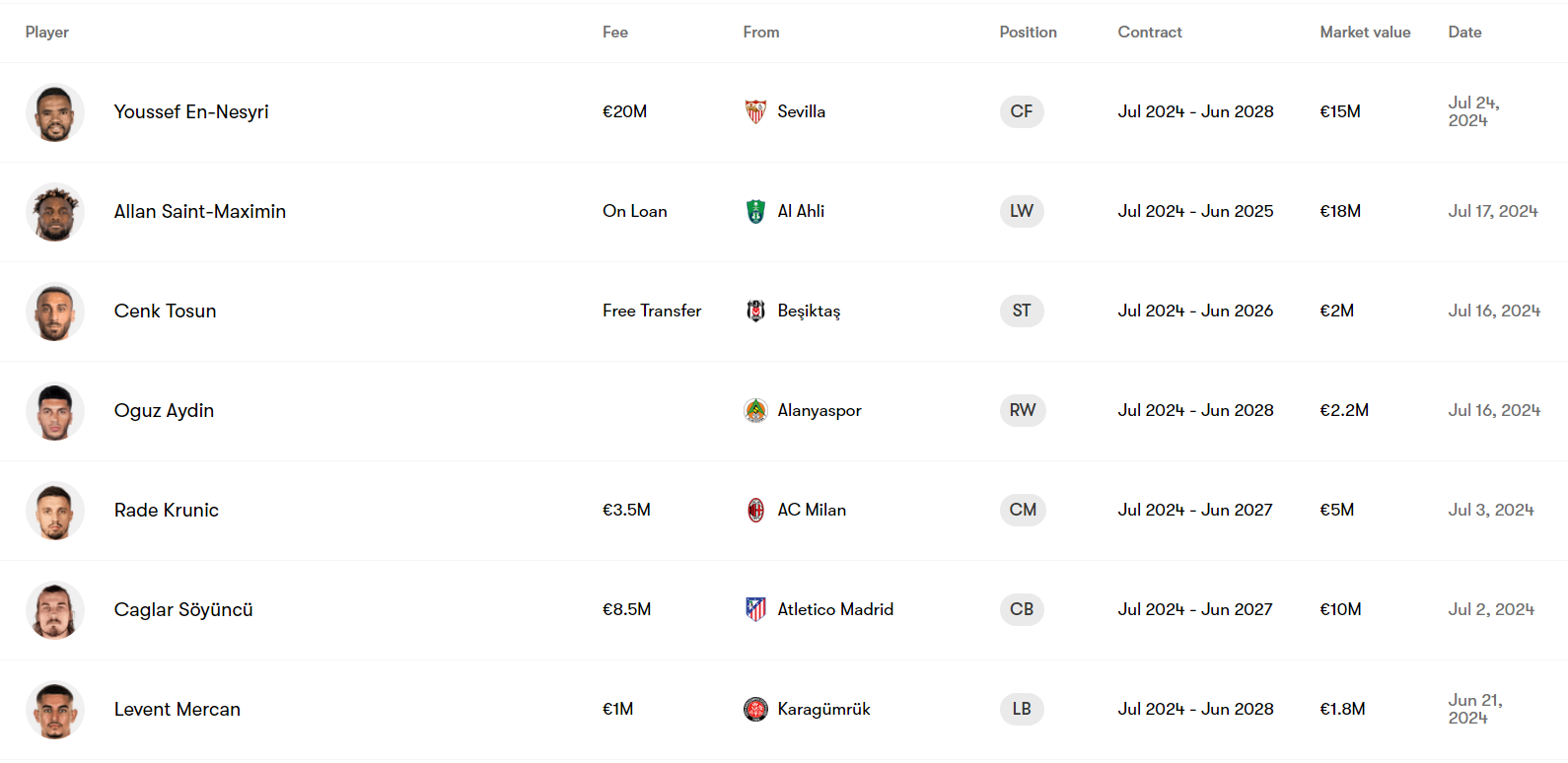Open Oguz Aydin's player profile link
This screenshot has height=763, width=1568.
(x=164, y=410)
